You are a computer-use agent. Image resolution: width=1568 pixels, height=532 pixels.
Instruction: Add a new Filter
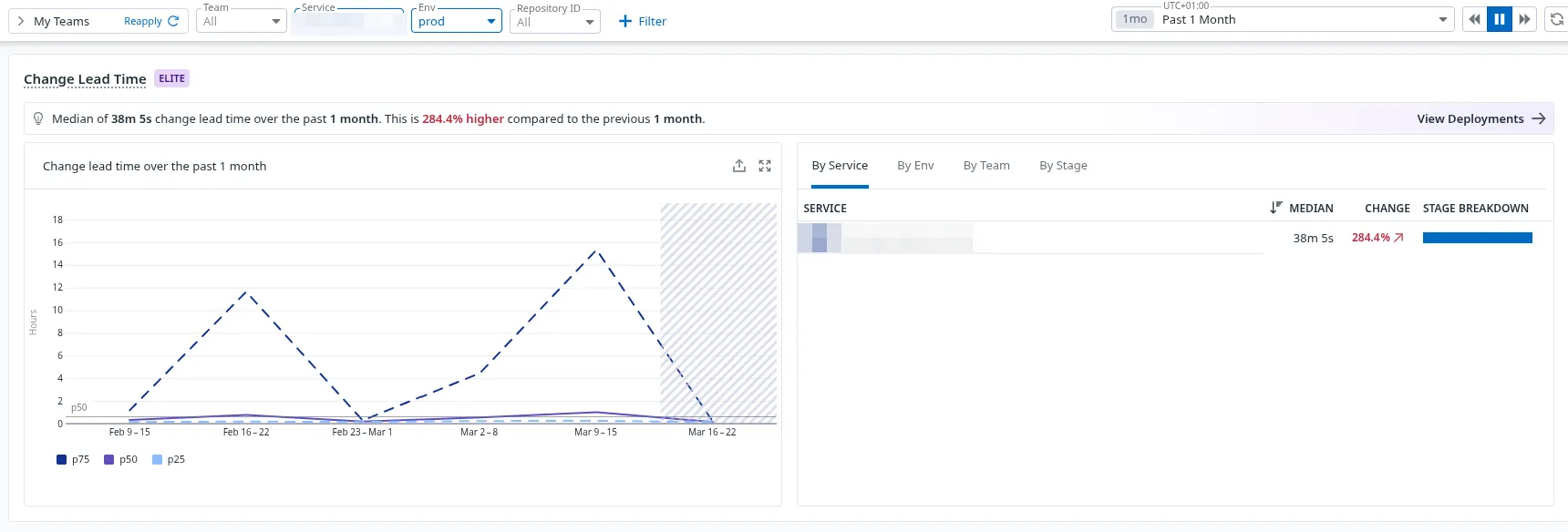point(643,21)
